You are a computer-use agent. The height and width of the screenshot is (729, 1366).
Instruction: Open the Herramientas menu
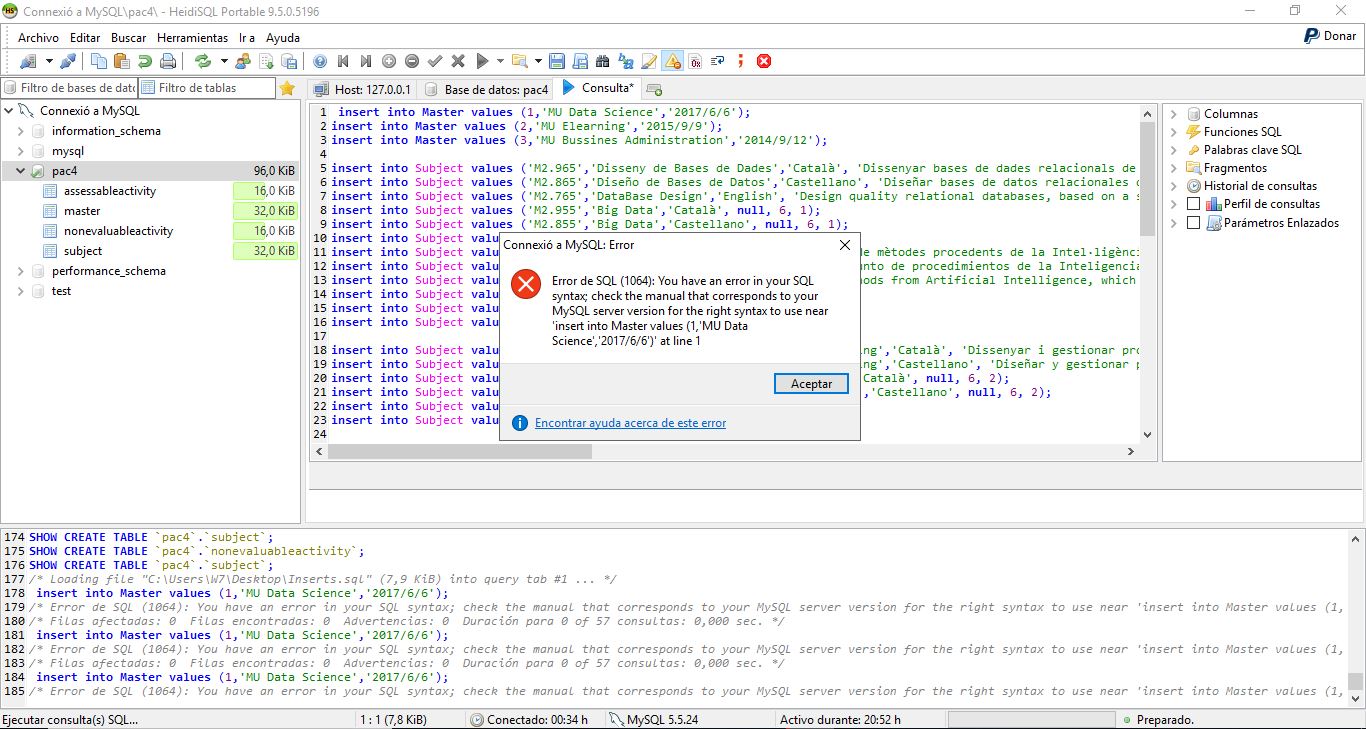coord(193,37)
